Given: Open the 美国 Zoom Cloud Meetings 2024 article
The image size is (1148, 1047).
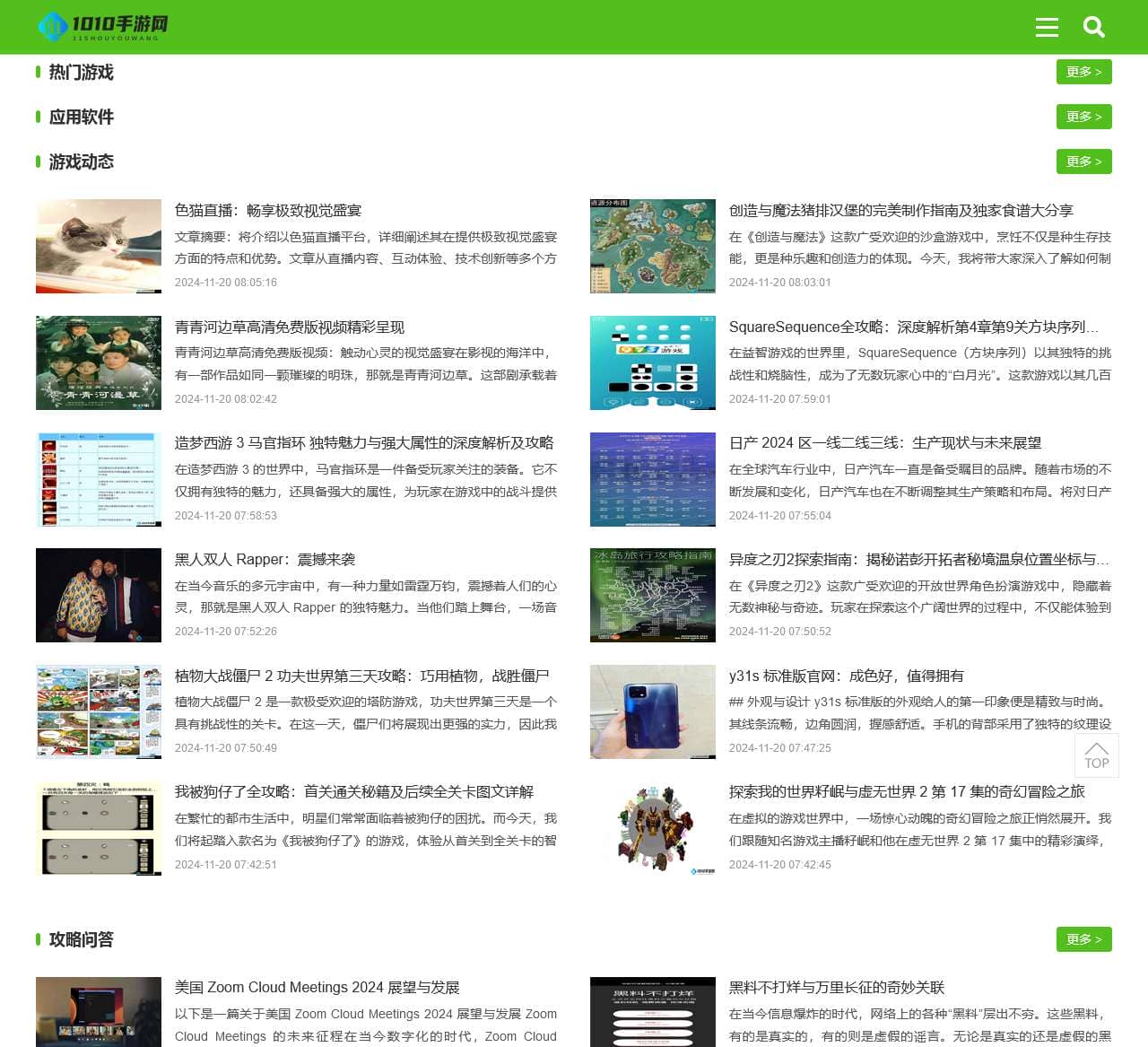Looking at the screenshot, I should point(317,987).
